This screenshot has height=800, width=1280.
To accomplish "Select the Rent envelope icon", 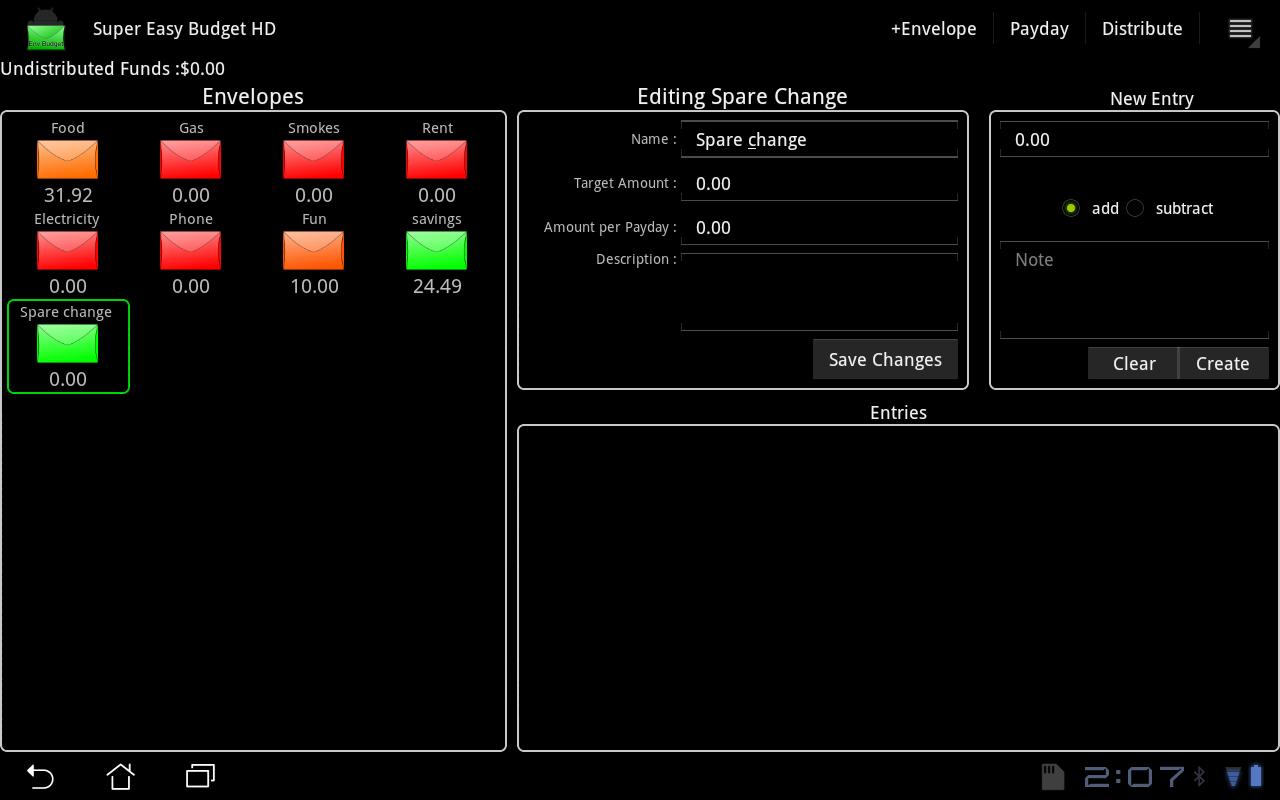I will [x=436, y=159].
